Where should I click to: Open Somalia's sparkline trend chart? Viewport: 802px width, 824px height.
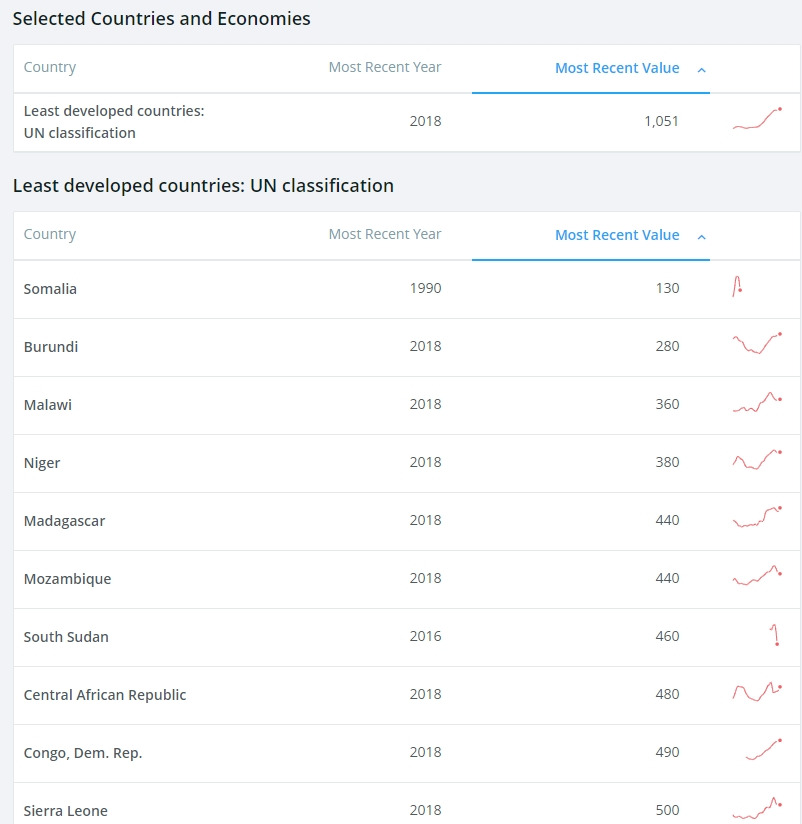(737, 288)
